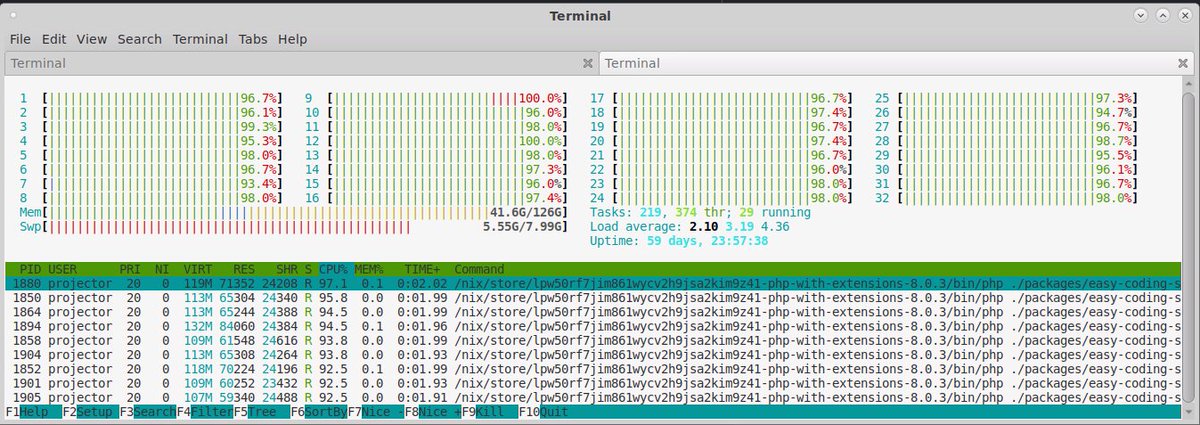Sort by the CPU% column header
The height and width of the screenshot is (425, 1200).
point(335,270)
